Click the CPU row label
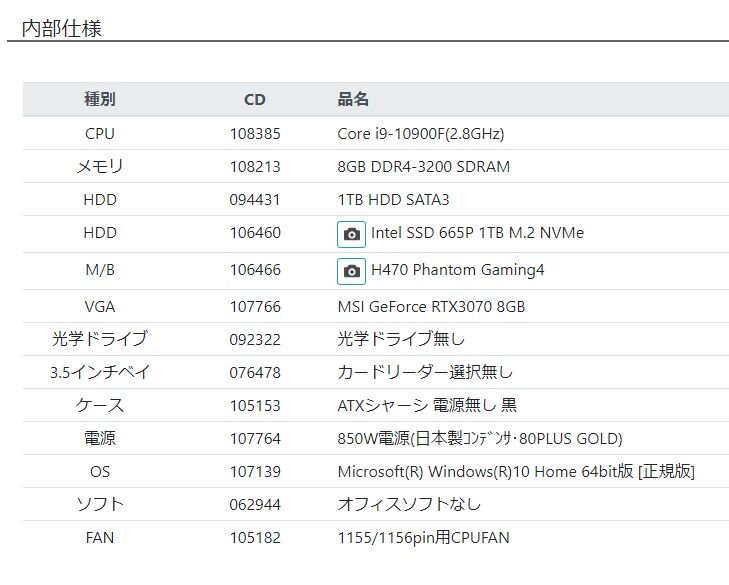Image resolution: width=729 pixels, height=585 pixels. point(99,134)
